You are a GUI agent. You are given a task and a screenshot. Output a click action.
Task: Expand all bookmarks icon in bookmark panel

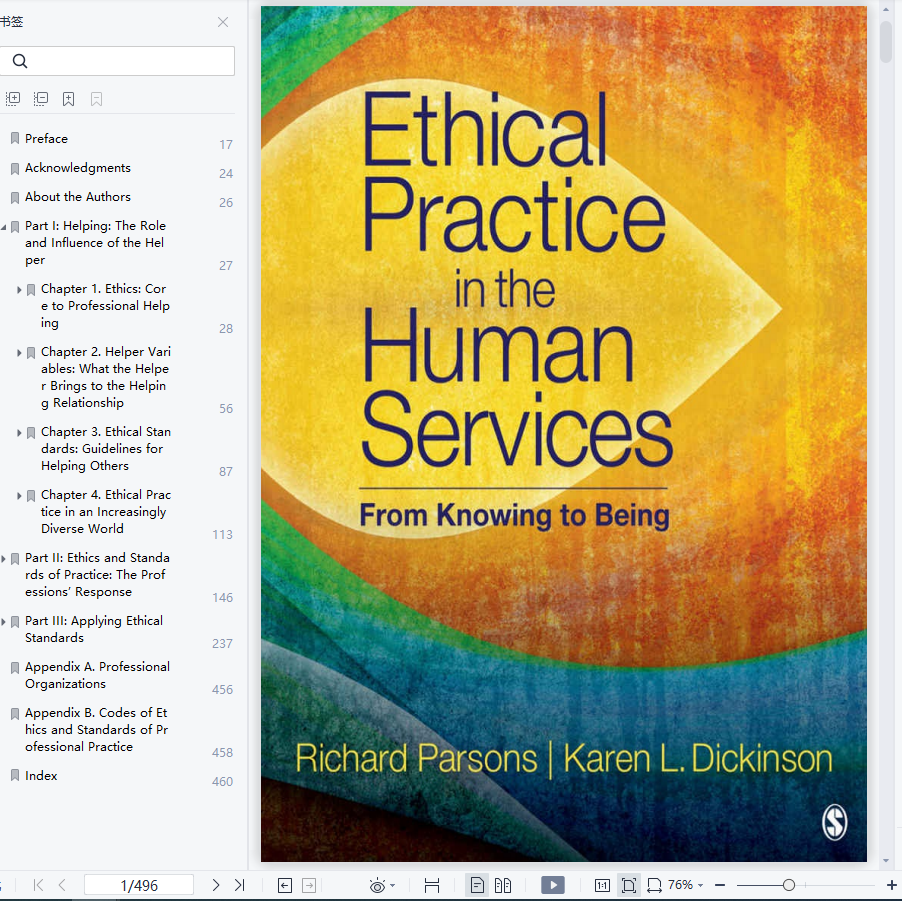[x=13, y=99]
